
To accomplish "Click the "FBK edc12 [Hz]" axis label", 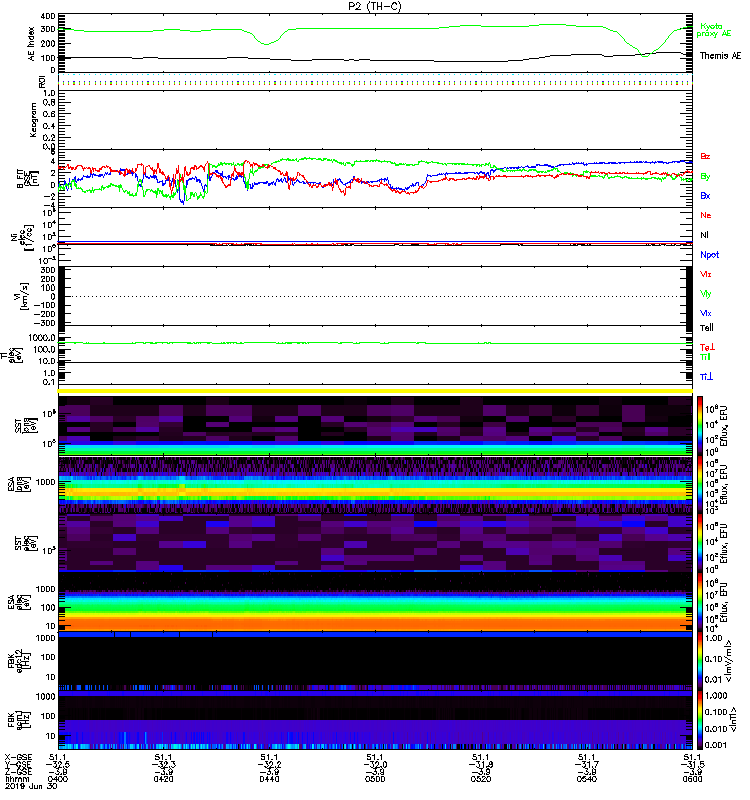I will pyautogui.click(x=17, y=659).
